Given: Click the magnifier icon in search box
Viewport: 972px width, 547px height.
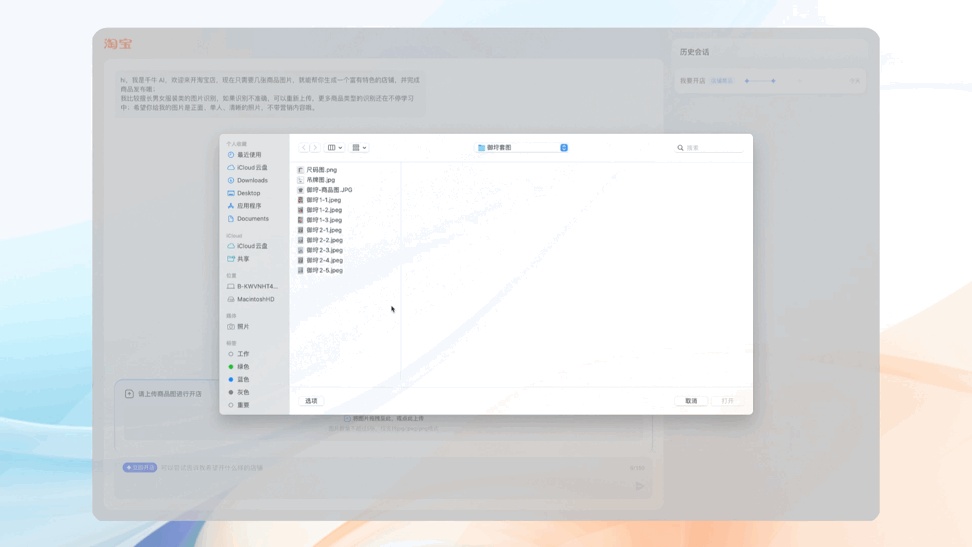Looking at the screenshot, I should pyautogui.click(x=680, y=148).
